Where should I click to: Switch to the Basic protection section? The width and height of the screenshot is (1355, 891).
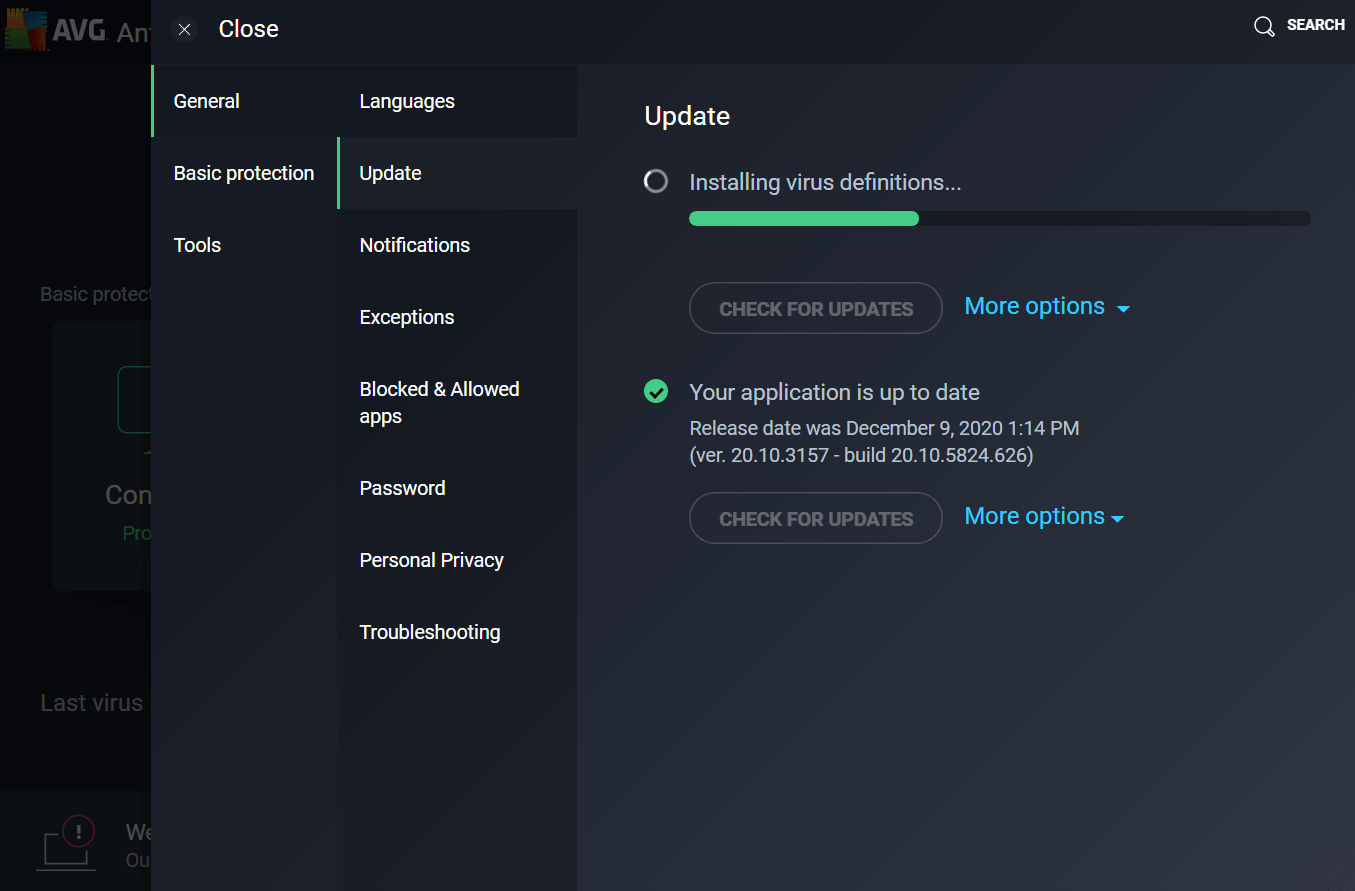243,172
